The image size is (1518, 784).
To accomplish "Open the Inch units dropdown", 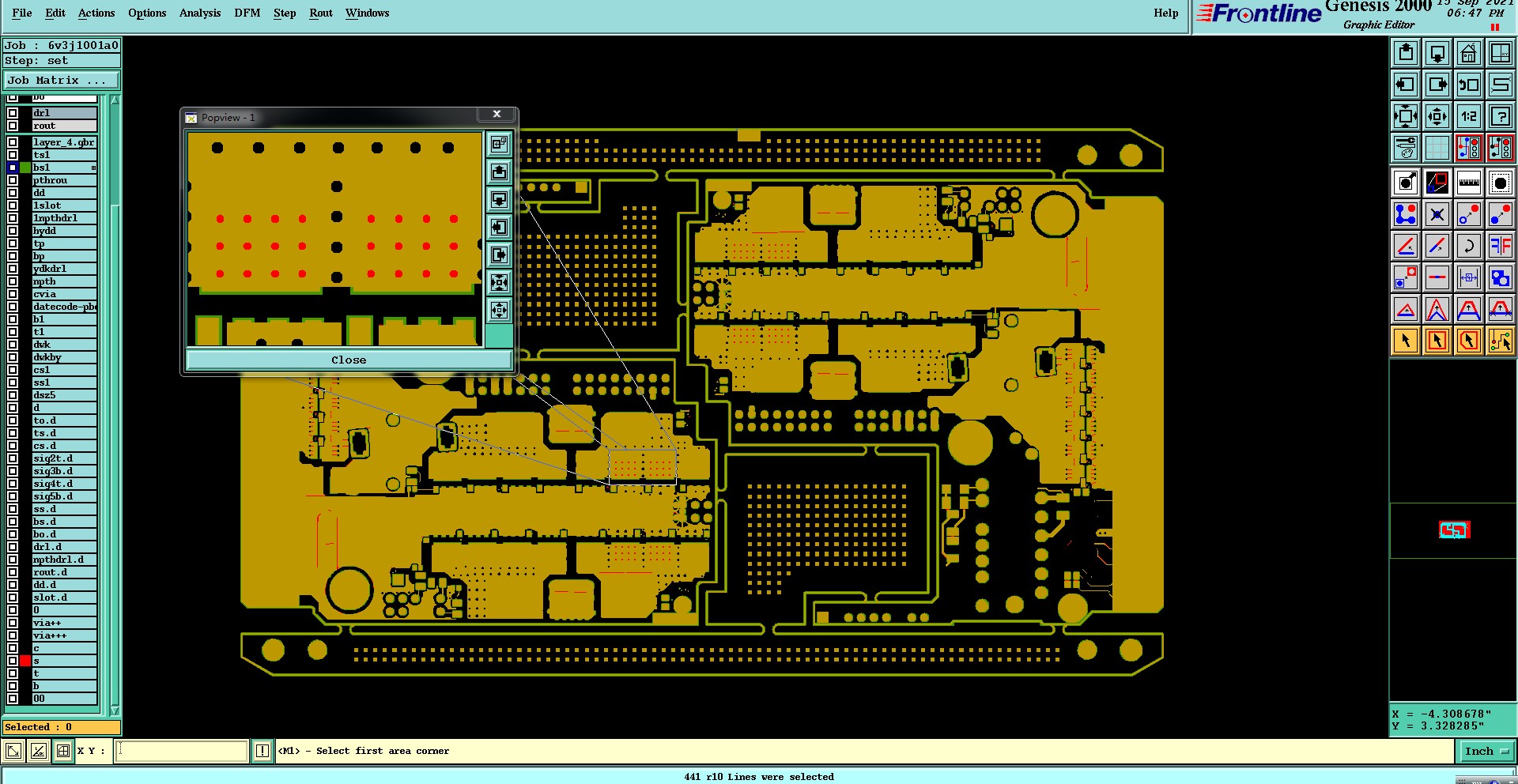I will click(x=1488, y=751).
